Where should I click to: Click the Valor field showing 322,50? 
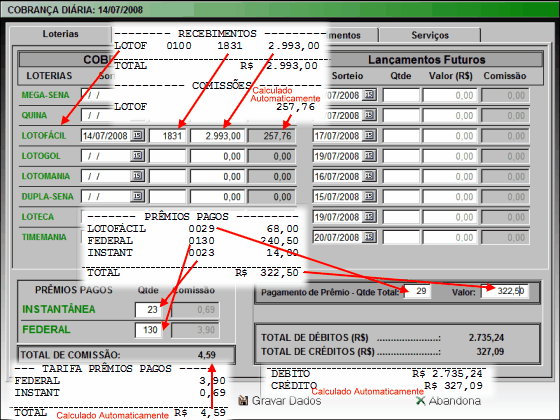[504, 291]
